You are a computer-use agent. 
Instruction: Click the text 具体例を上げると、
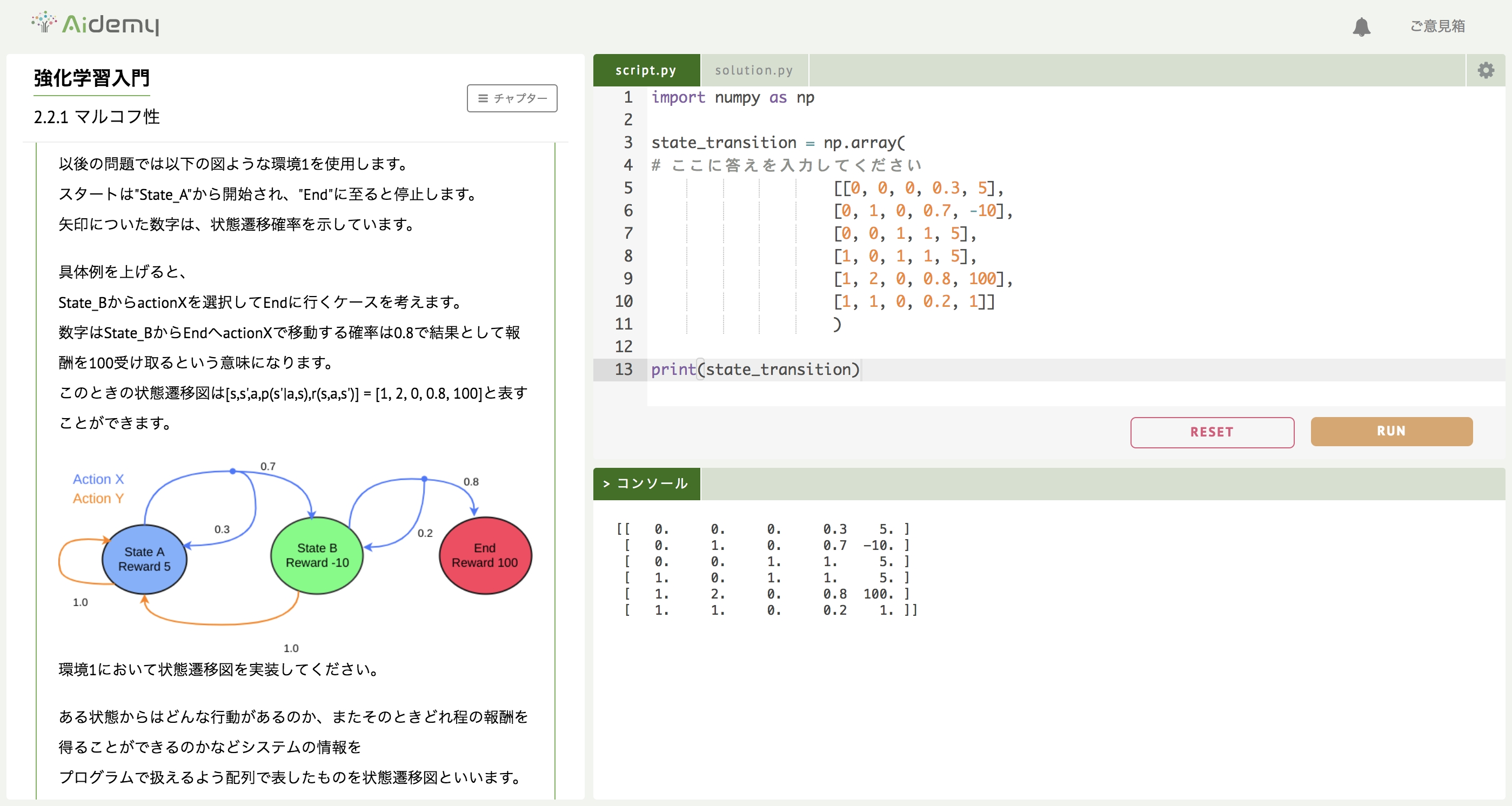click(123, 272)
